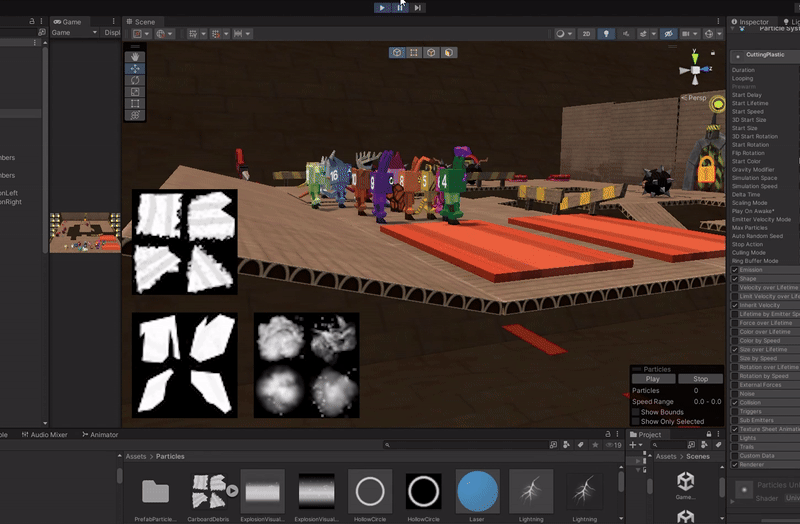Click Persp projection label
This screenshot has height=524, width=800.
697,97
